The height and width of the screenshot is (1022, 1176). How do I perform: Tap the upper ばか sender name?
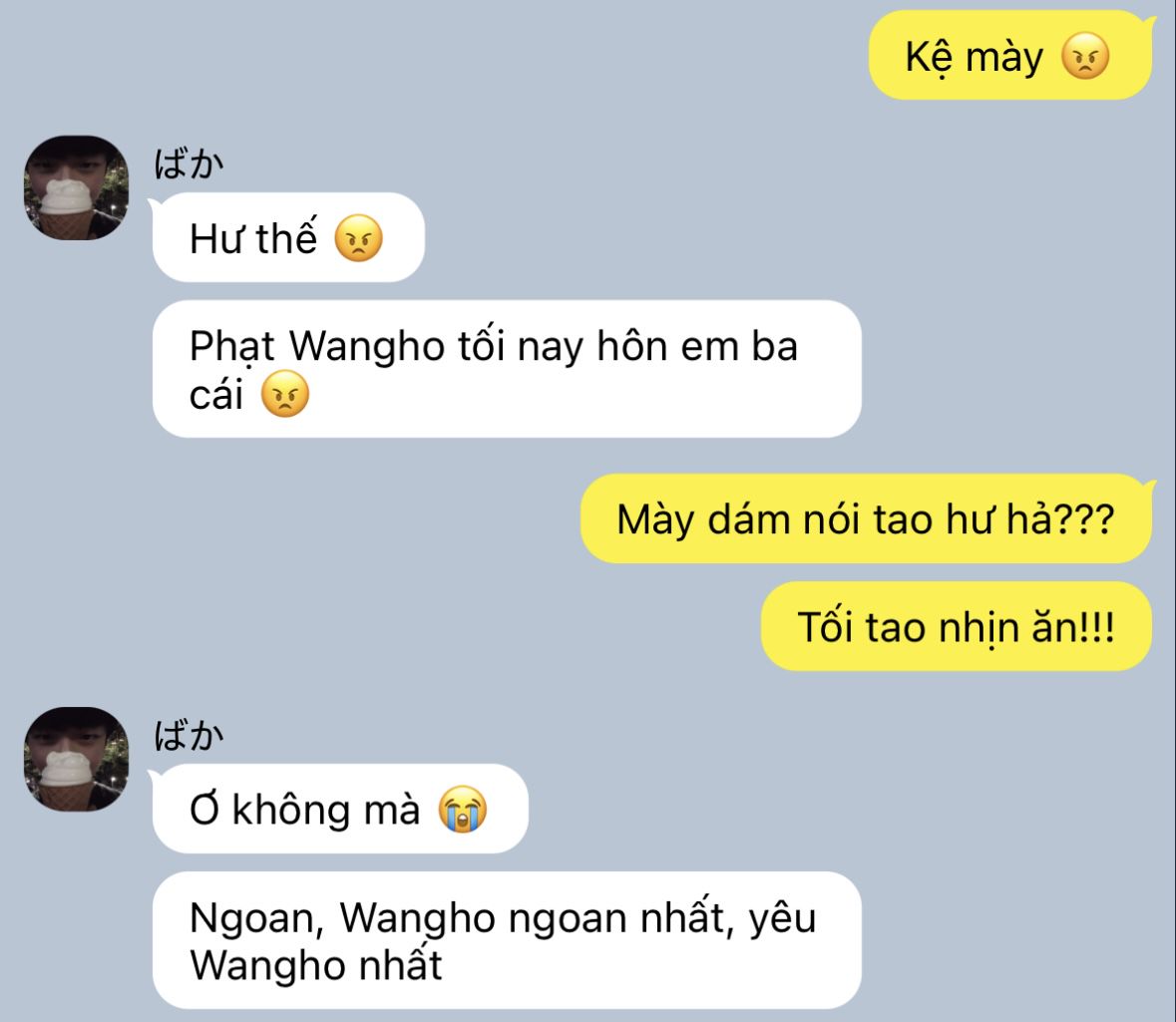coord(189,164)
